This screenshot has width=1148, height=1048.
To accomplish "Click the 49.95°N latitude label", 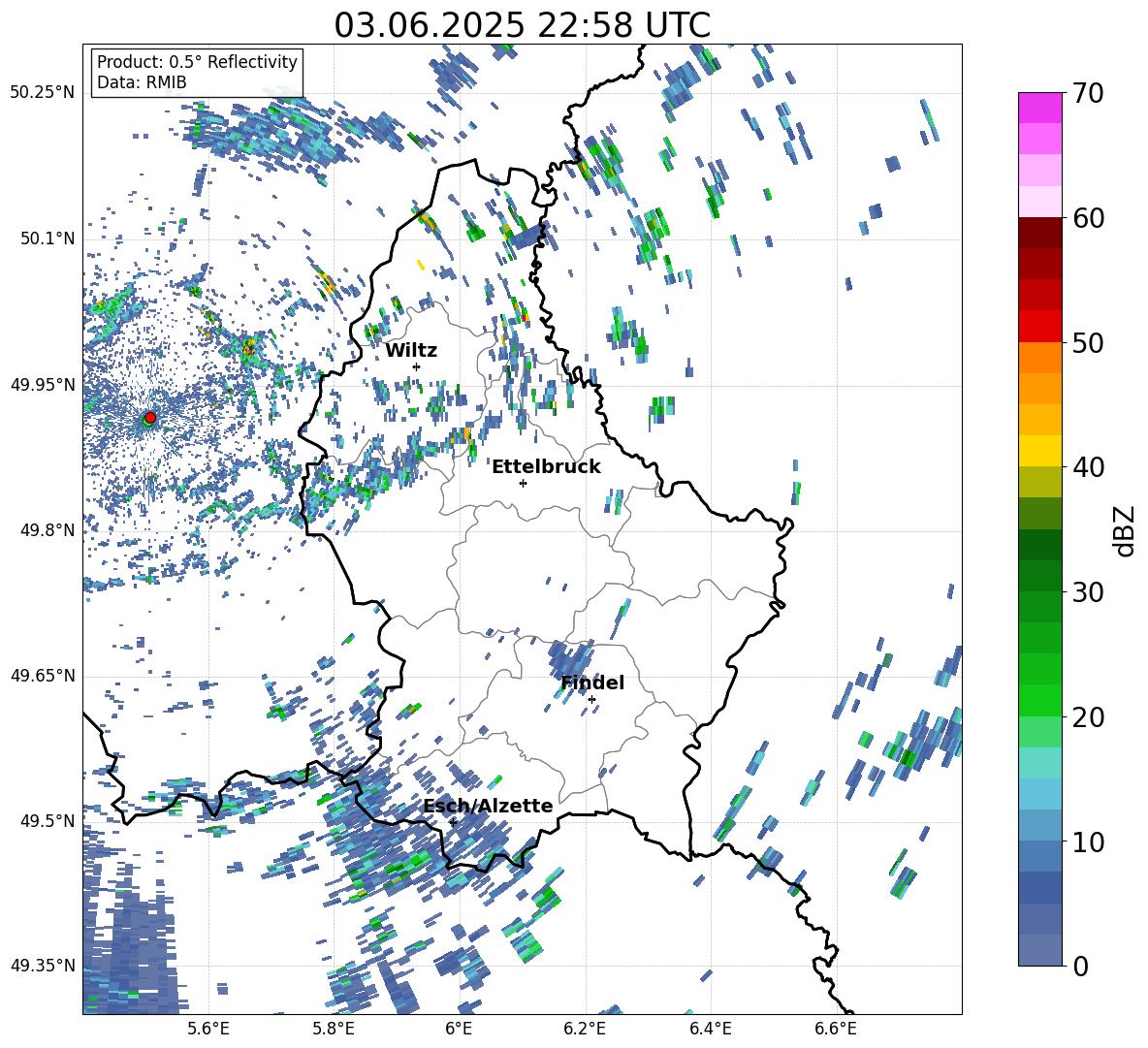I will point(42,385).
